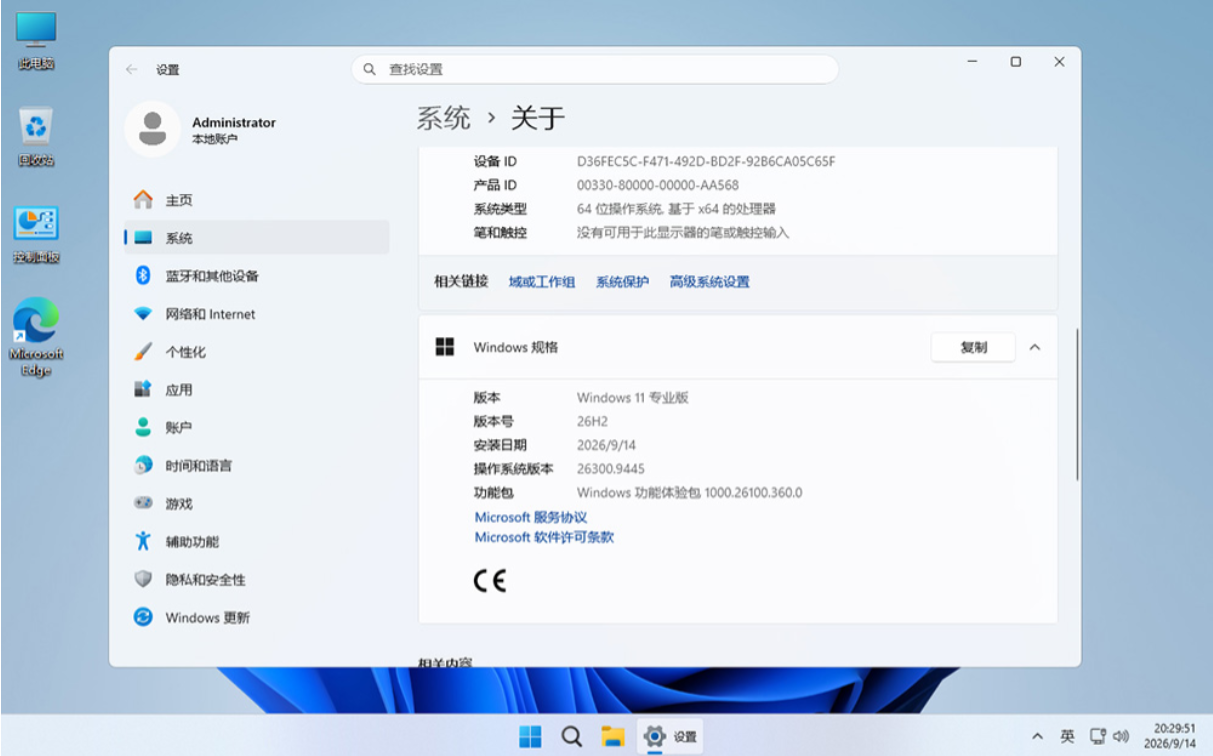Collapse the Windows 规格 section chevron
The image size is (1213, 756).
click(1035, 347)
